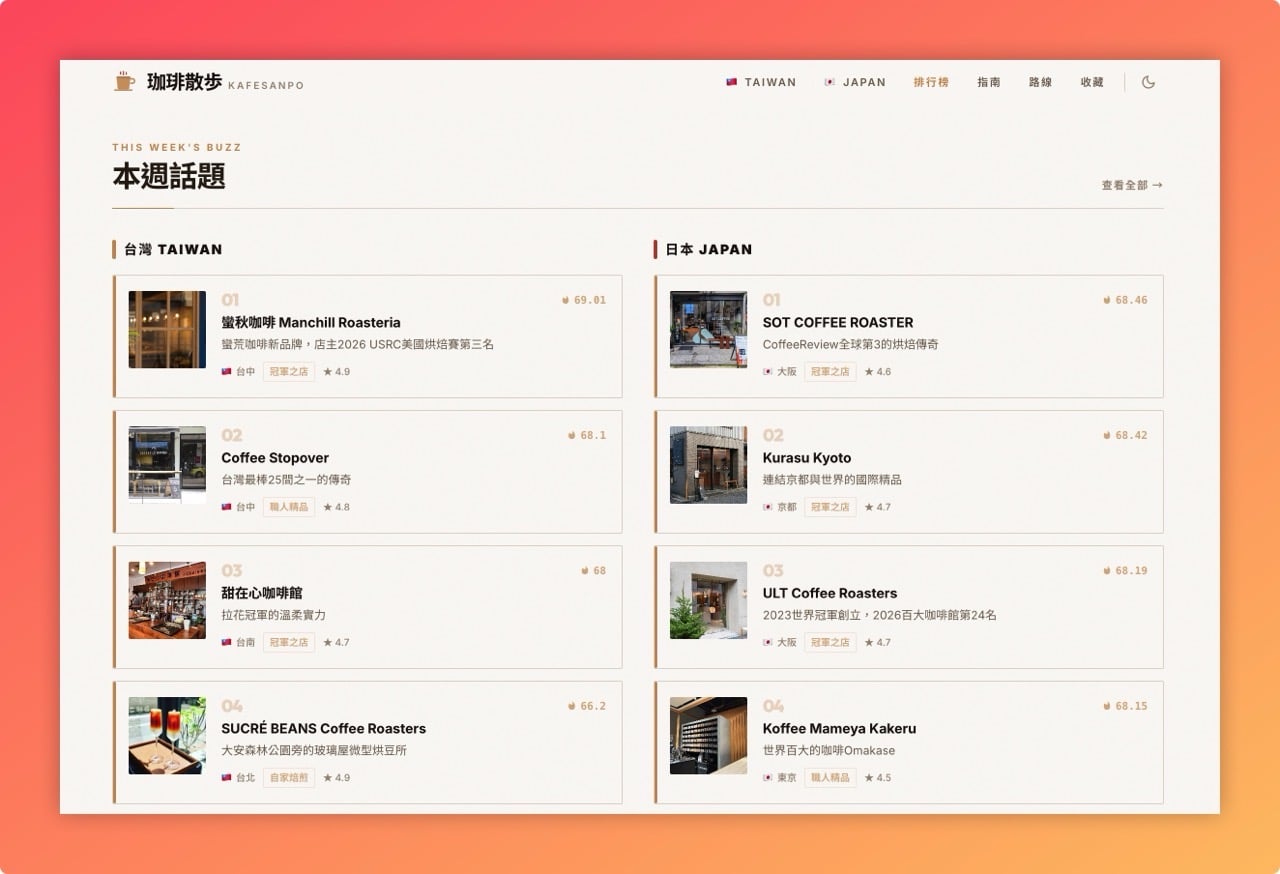Open the JAPAN navigation menu item
Viewport: 1280px width, 874px height.
point(855,82)
